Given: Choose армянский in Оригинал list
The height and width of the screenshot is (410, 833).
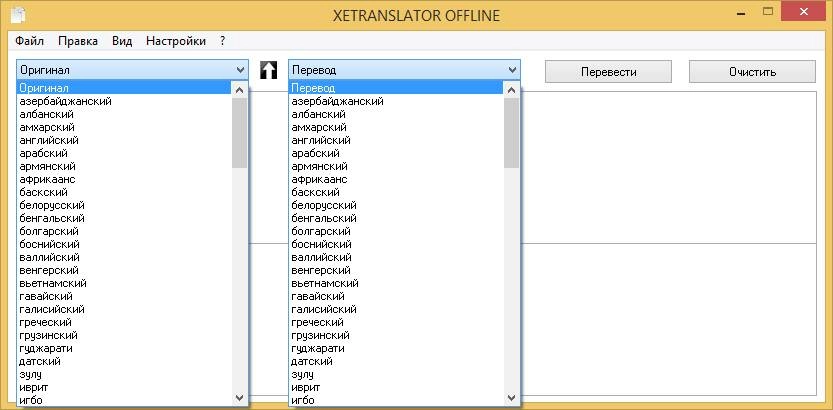Looking at the screenshot, I should [x=124, y=166].
